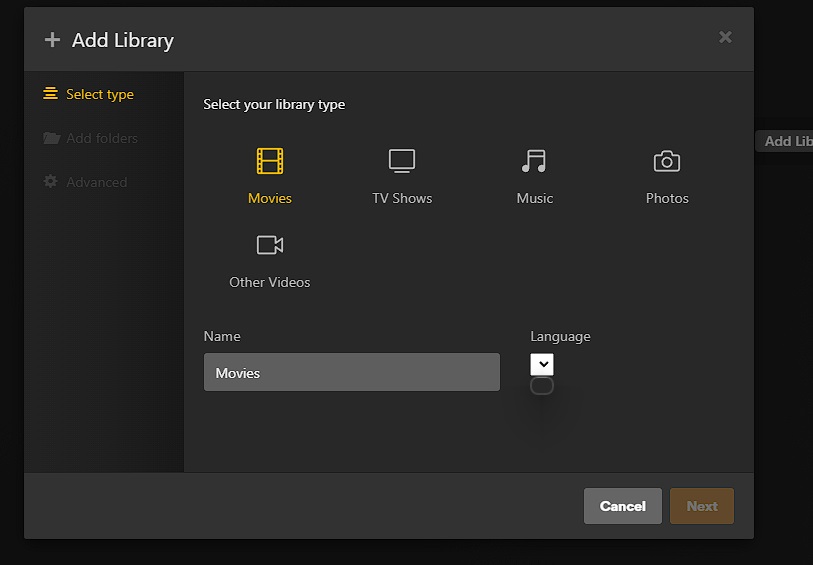Select the Photos camera icon

(667, 161)
